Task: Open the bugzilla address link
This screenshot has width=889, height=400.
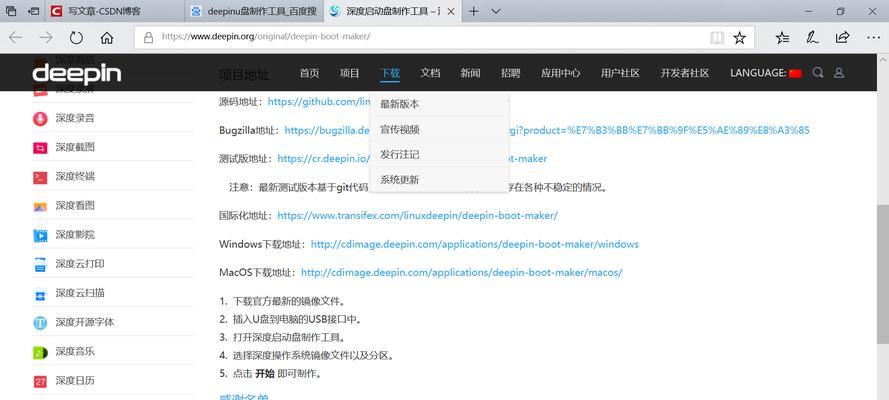Action: (x=547, y=130)
